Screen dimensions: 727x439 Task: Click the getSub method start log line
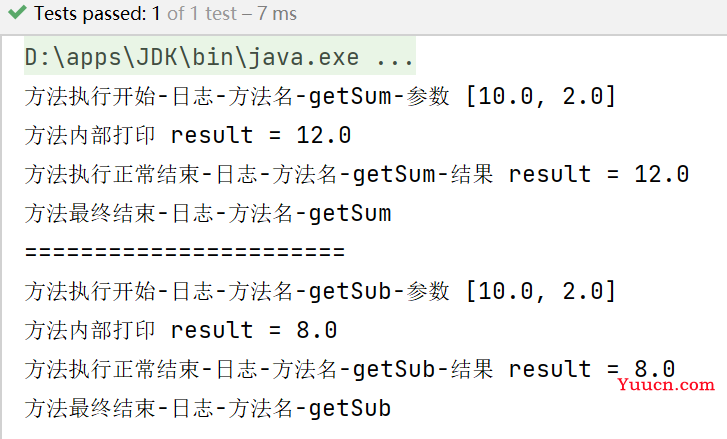320,291
